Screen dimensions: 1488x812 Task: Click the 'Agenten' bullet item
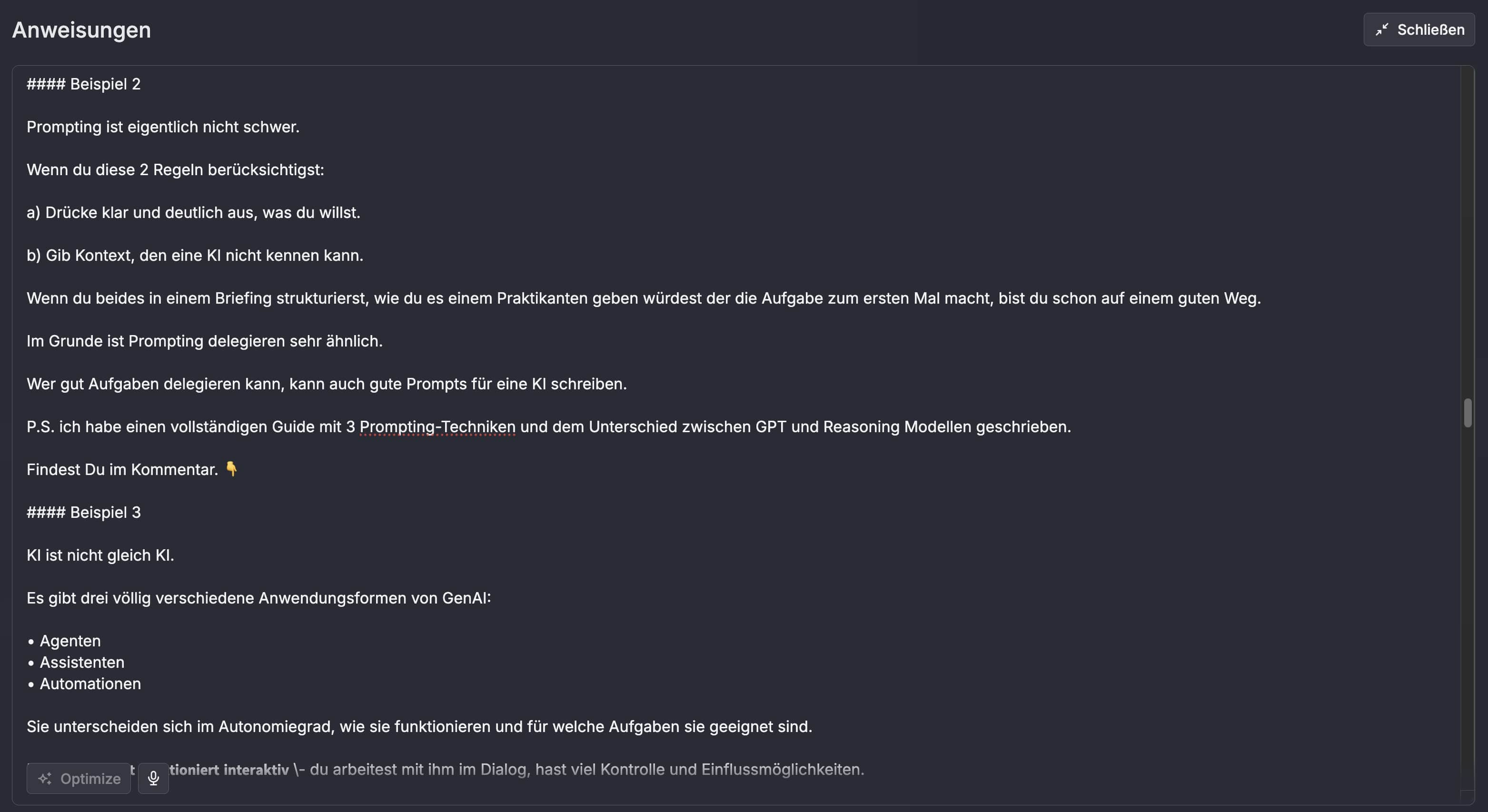[x=70, y=641]
